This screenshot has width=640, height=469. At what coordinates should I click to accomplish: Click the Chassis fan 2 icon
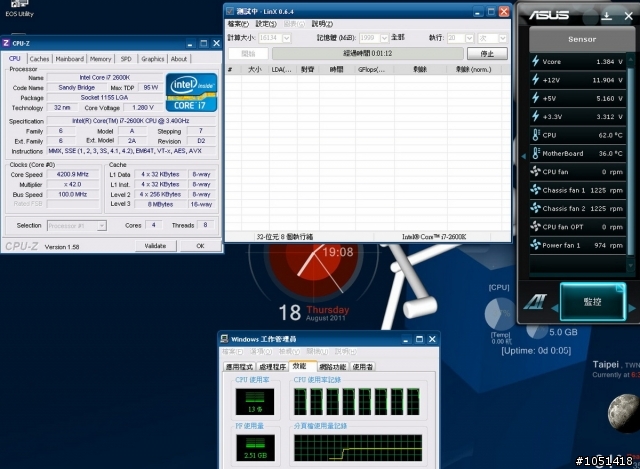click(x=536, y=208)
